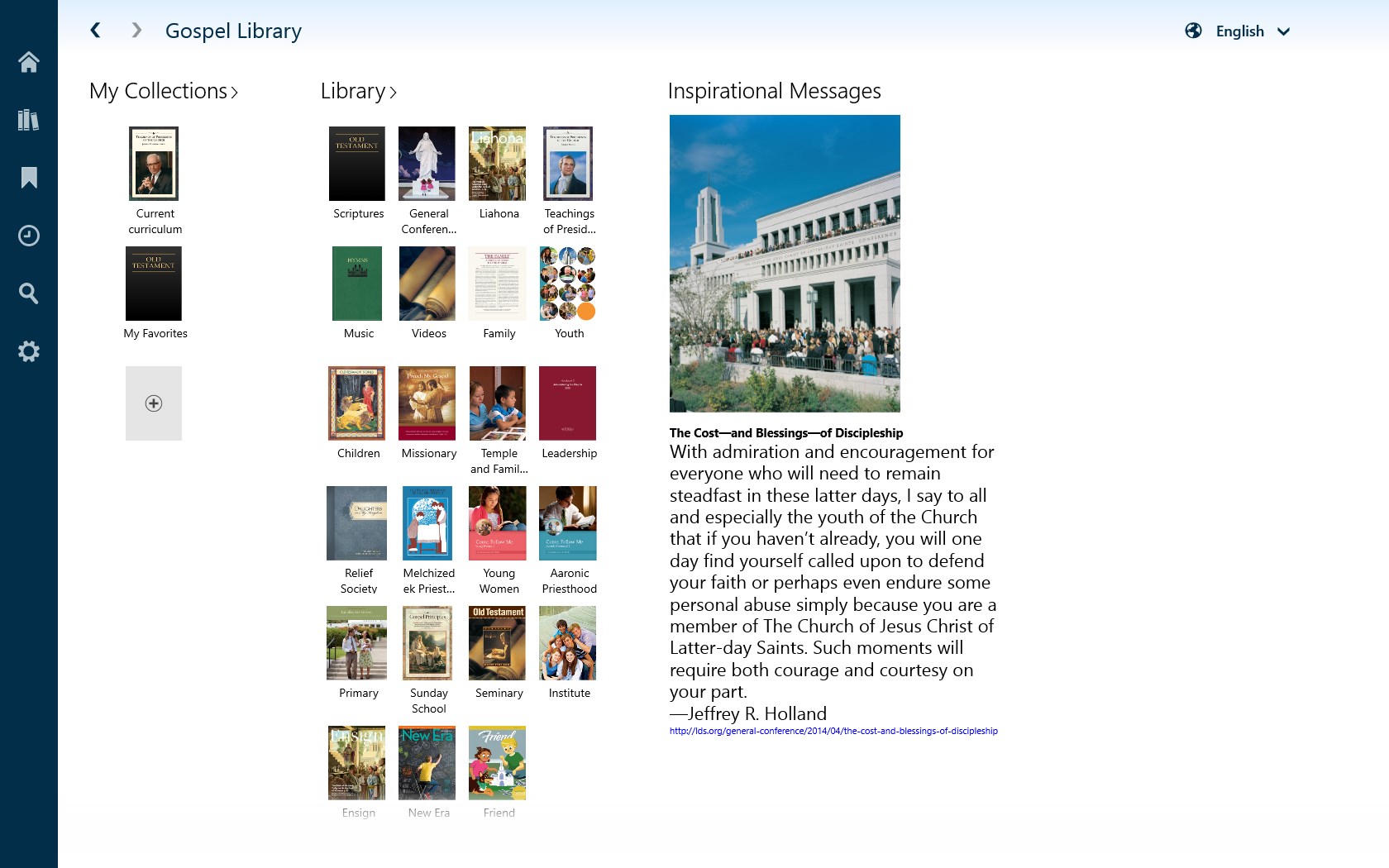
Task: Open the My Favorites collection
Action: coord(154,284)
